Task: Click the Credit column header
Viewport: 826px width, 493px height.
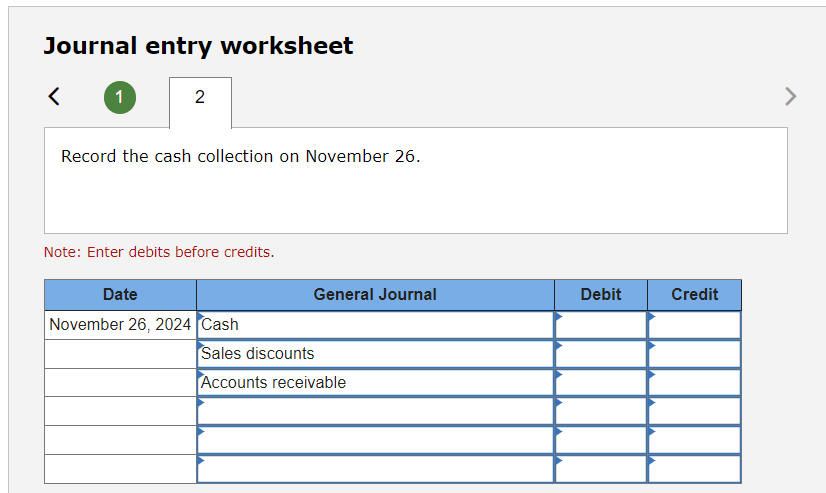Action: pyautogui.click(x=694, y=294)
